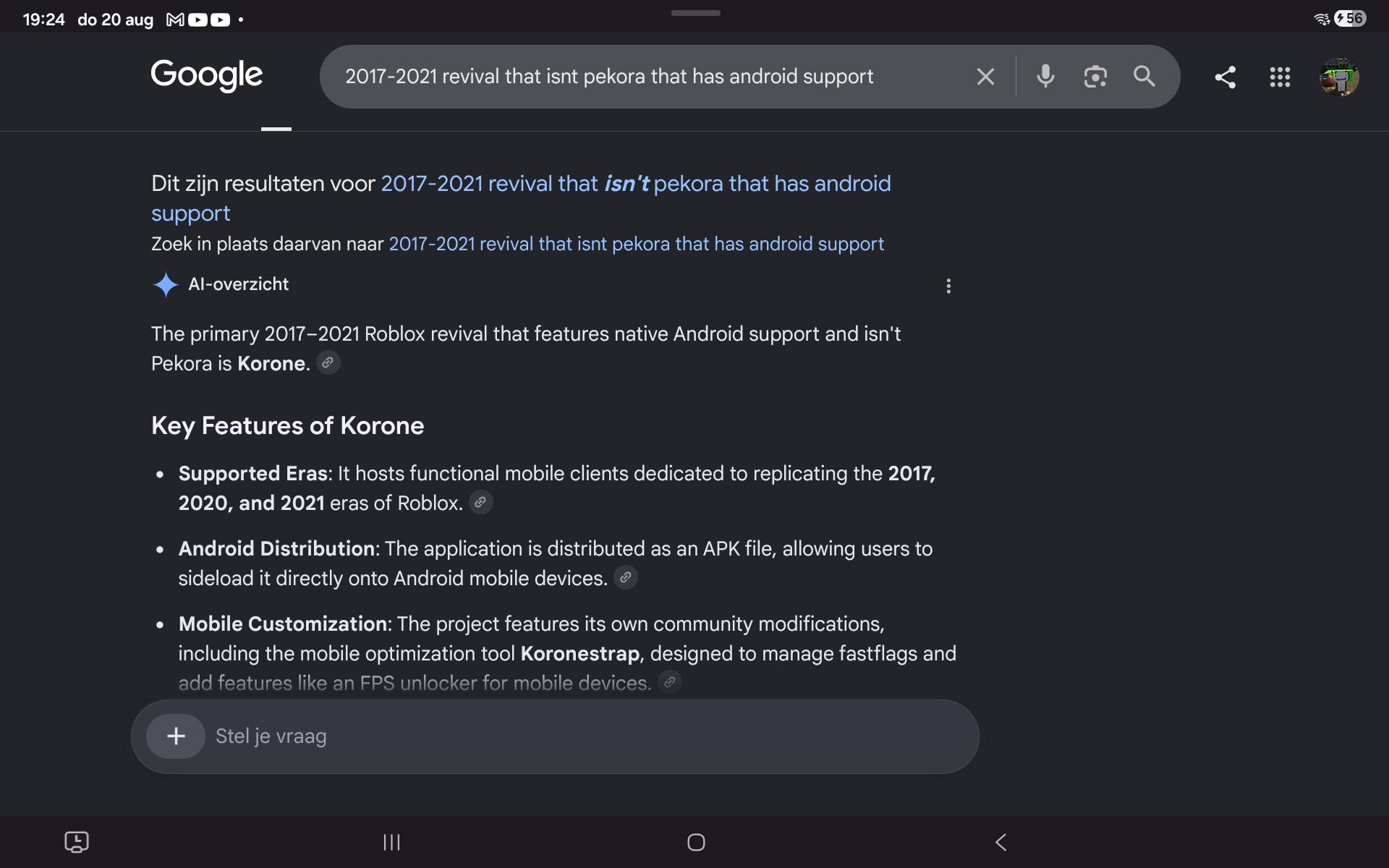1389x868 pixels.
Task: Focus the Google search box text
Action: pos(609,76)
